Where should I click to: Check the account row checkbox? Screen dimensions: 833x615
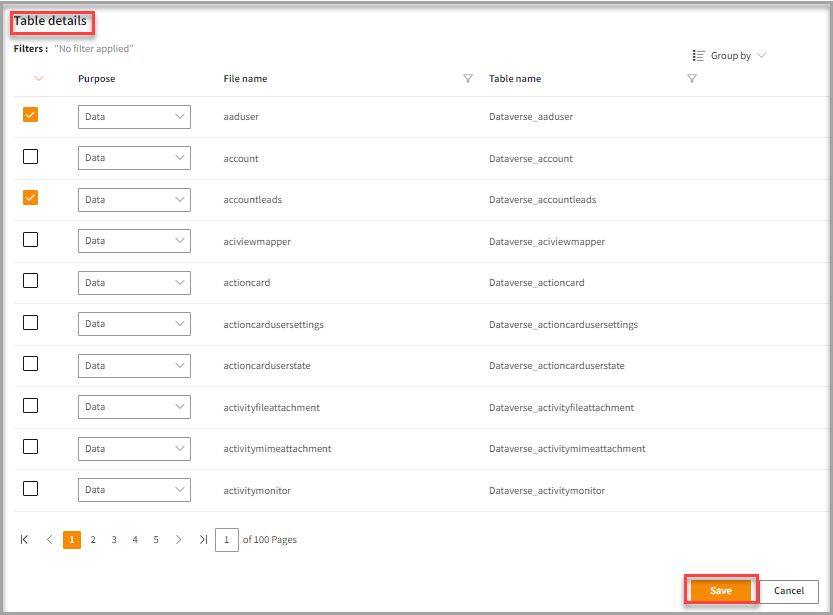pyautogui.click(x=31, y=157)
